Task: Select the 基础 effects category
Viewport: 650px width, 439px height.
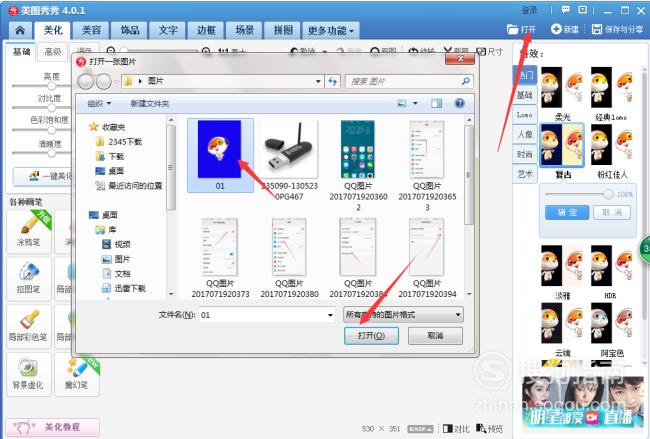Action: (524, 95)
